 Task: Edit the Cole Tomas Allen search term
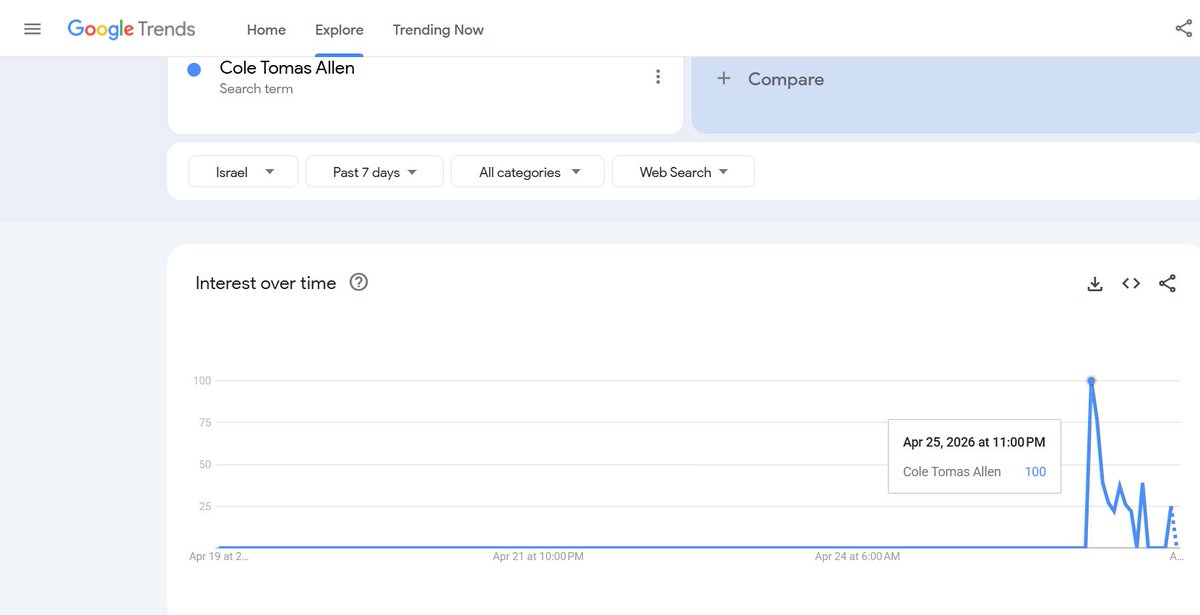[287, 68]
